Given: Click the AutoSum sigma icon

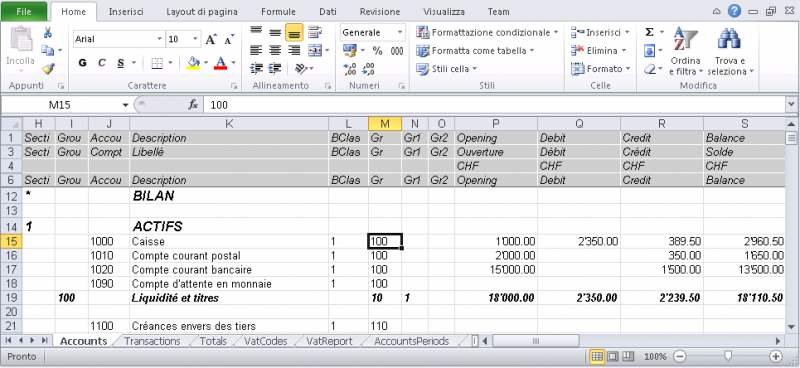Looking at the screenshot, I should tap(649, 32).
